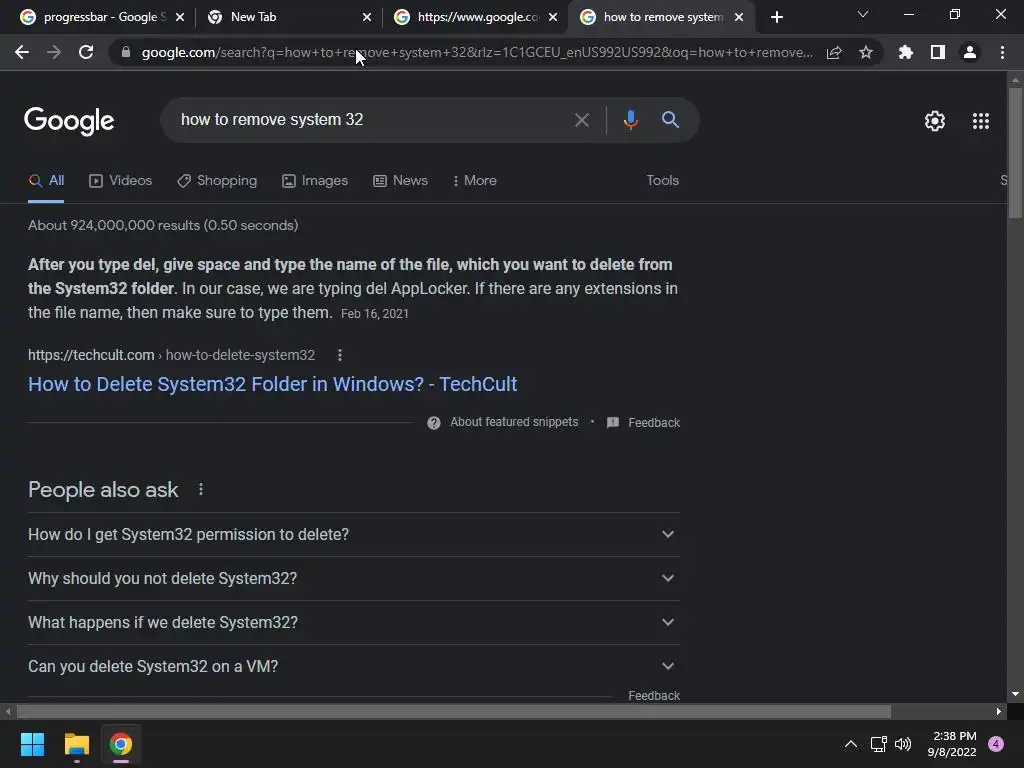Open the Extensions puzzle icon
Screen dimensions: 1024x768
pos(906,52)
